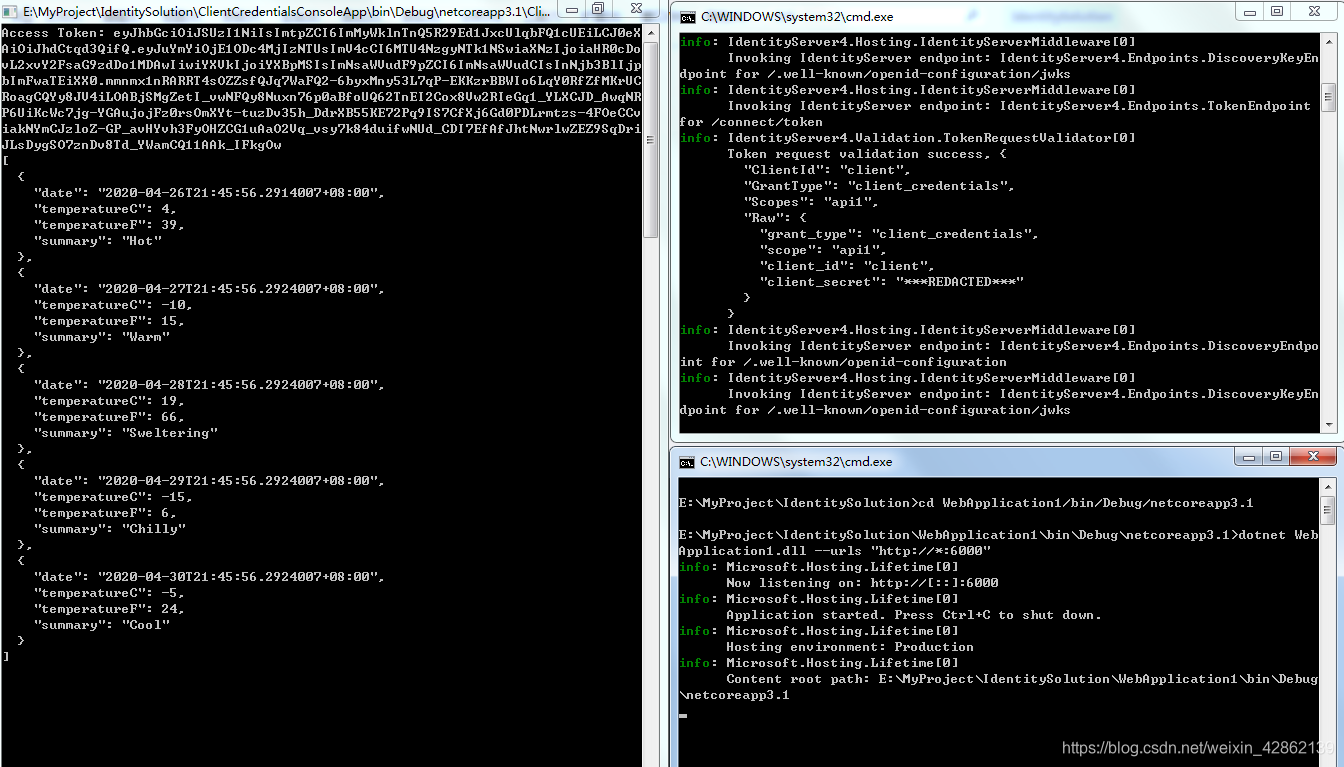Screen dimensions: 1344x767
Task: Click the scroll-up arrow in the left console
Action: (x=651, y=33)
